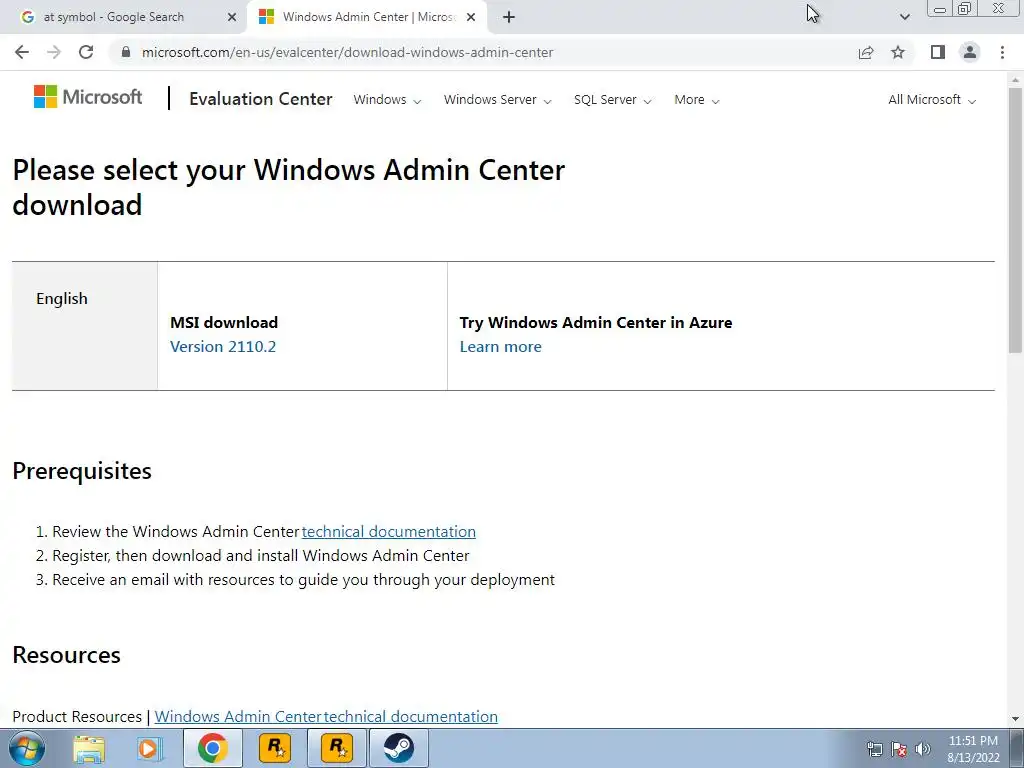
Task: Click the page vertical scrollbar thumb
Action: tap(1015, 221)
